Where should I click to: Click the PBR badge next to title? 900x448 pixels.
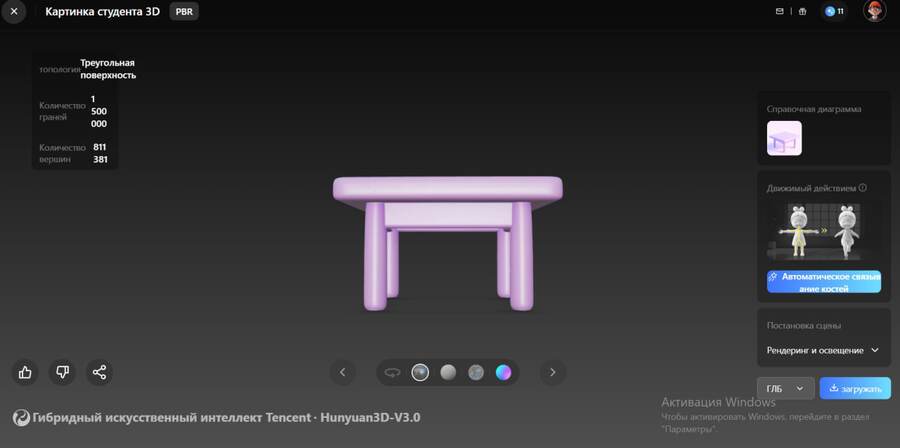pos(184,11)
